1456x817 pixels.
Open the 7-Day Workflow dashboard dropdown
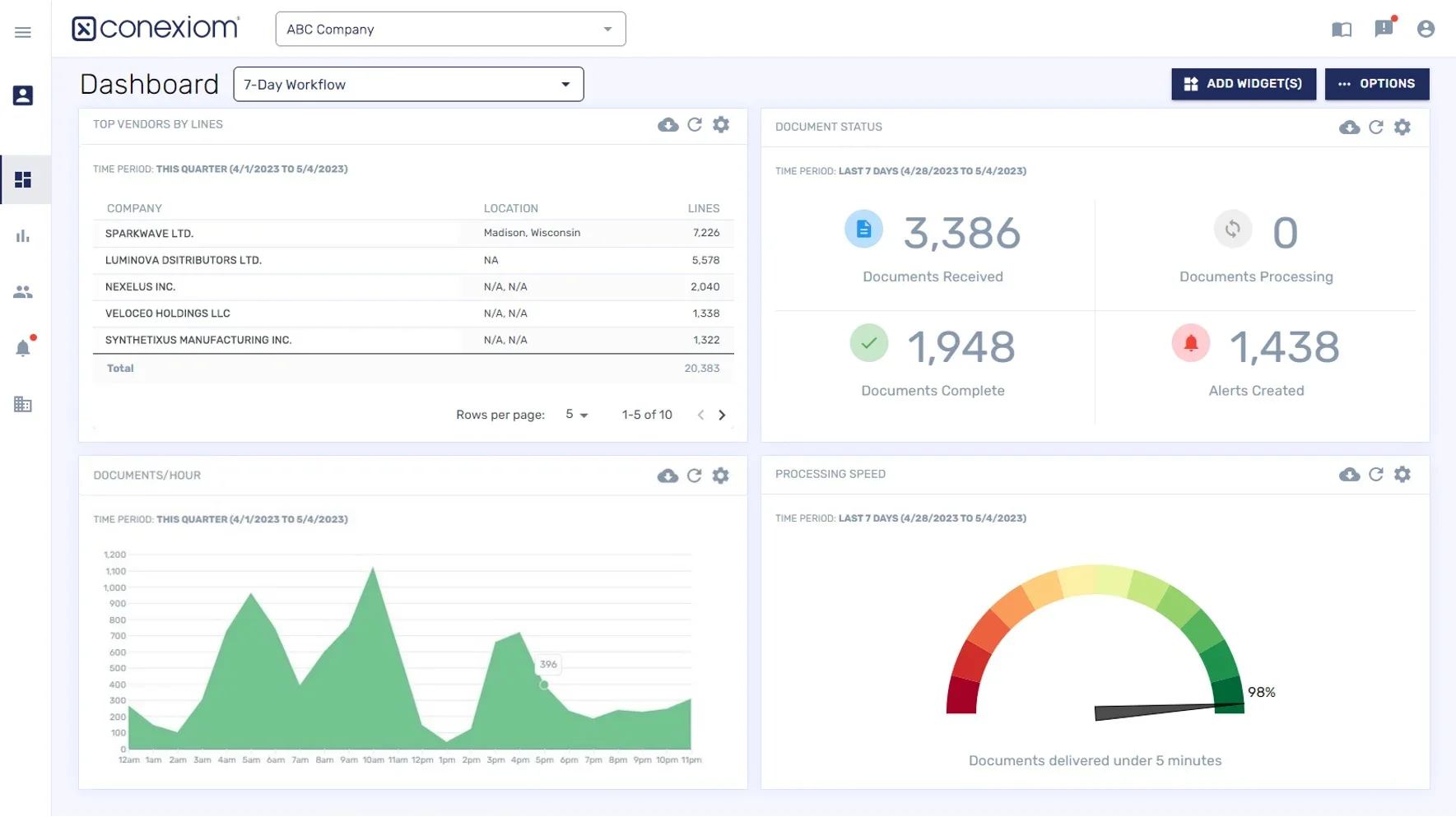(408, 85)
